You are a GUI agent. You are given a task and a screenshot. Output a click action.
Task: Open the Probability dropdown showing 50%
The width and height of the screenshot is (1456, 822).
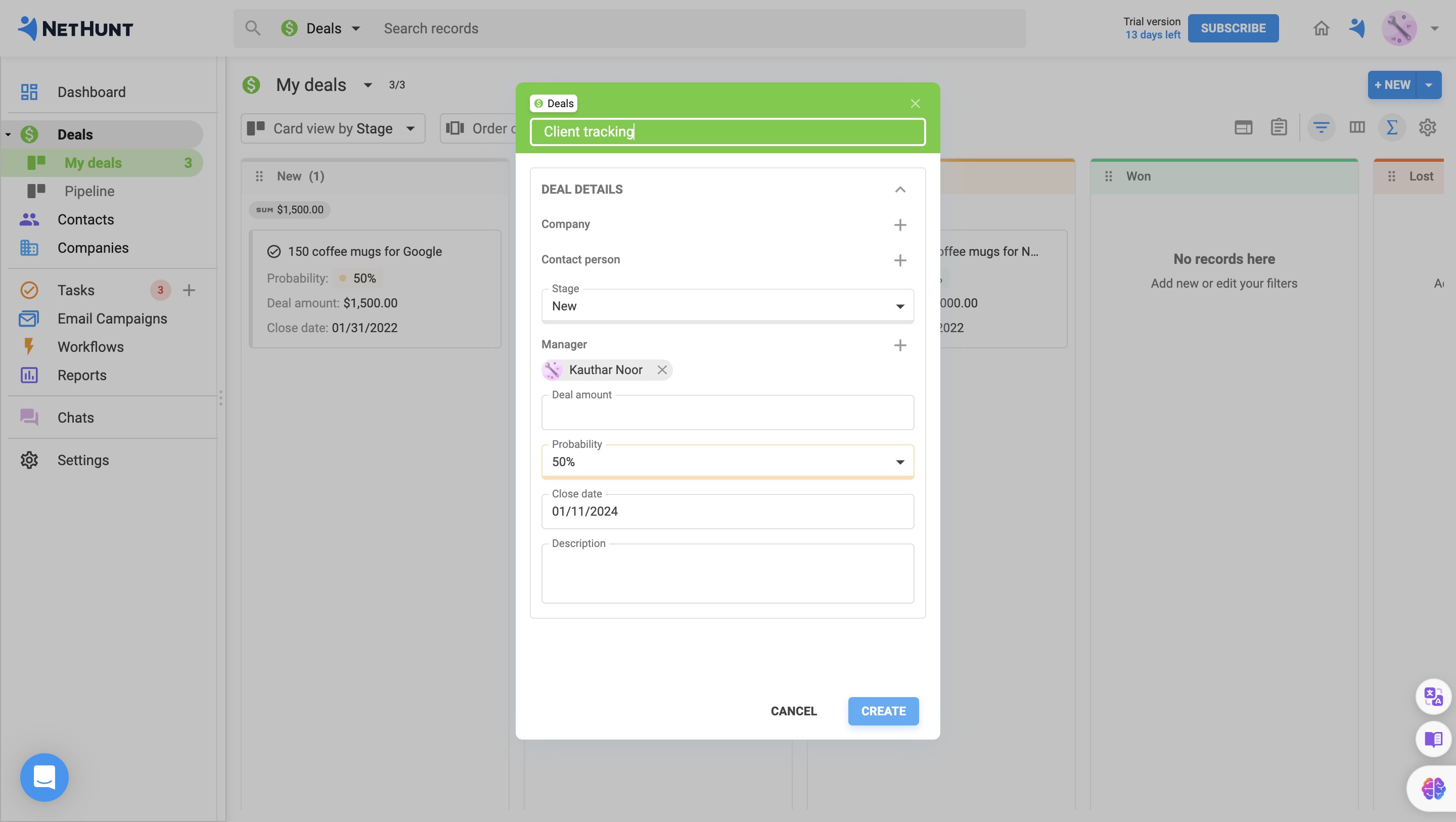pyautogui.click(x=727, y=462)
